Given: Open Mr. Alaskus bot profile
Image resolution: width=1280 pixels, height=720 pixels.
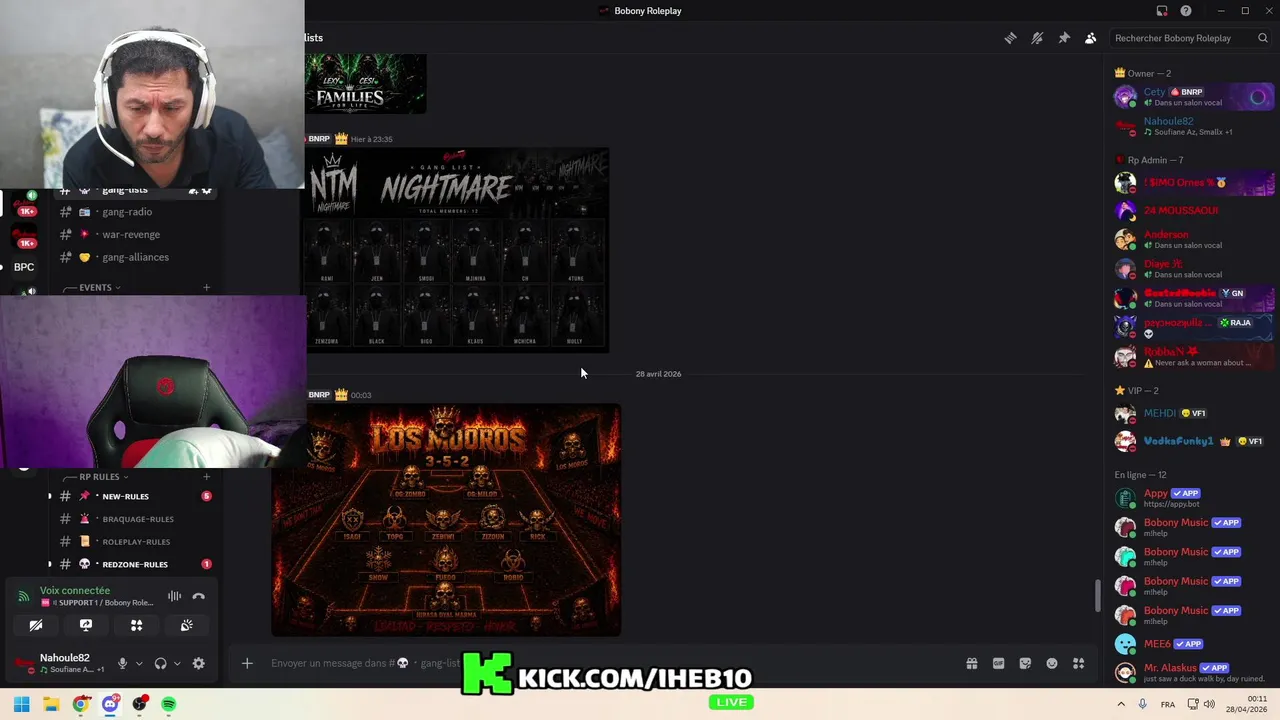Looking at the screenshot, I should click(x=1194, y=673).
